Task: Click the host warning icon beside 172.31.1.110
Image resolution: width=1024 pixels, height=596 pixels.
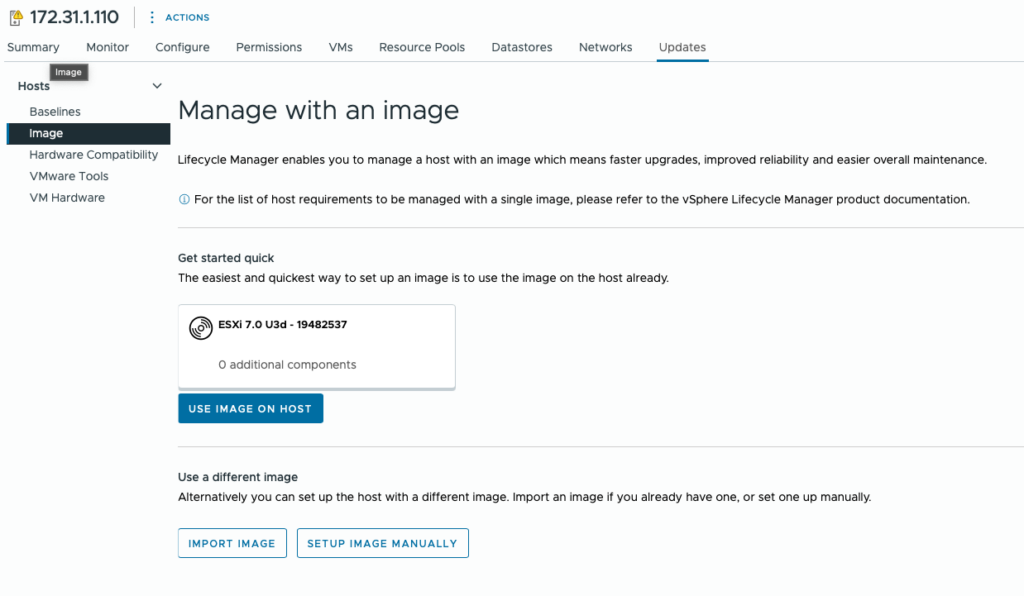Action: 16,17
